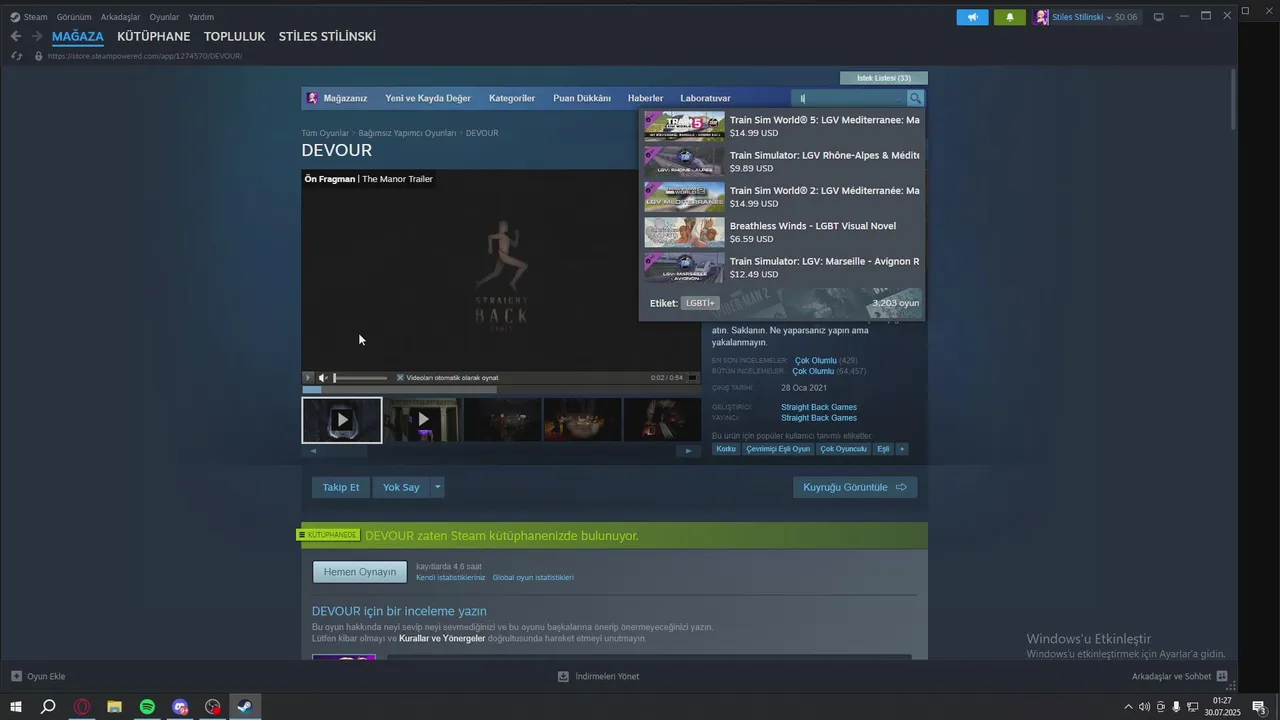Open Spotify from taskbar
Image resolution: width=1280 pixels, height=720 pixels.
148,707
